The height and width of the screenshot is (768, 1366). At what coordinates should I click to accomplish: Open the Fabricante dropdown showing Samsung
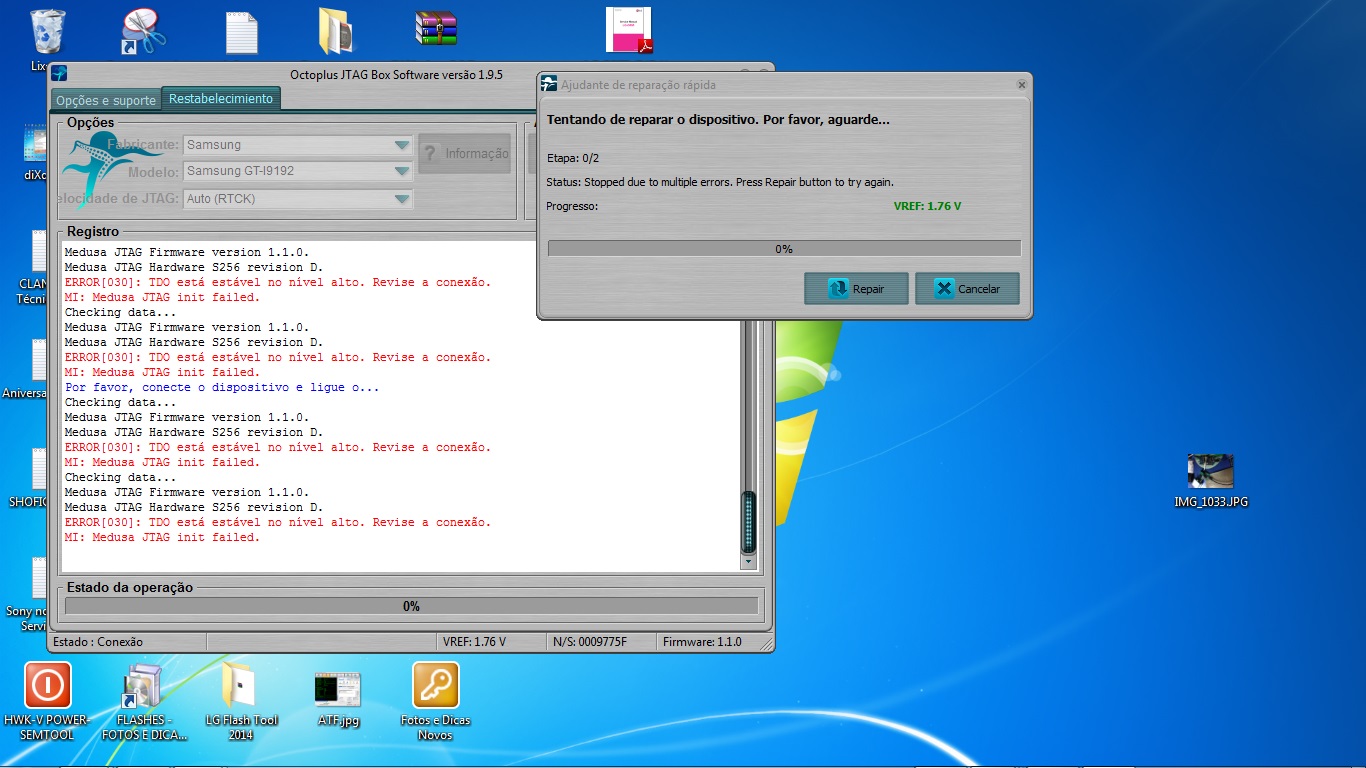[x=298, y=145]
